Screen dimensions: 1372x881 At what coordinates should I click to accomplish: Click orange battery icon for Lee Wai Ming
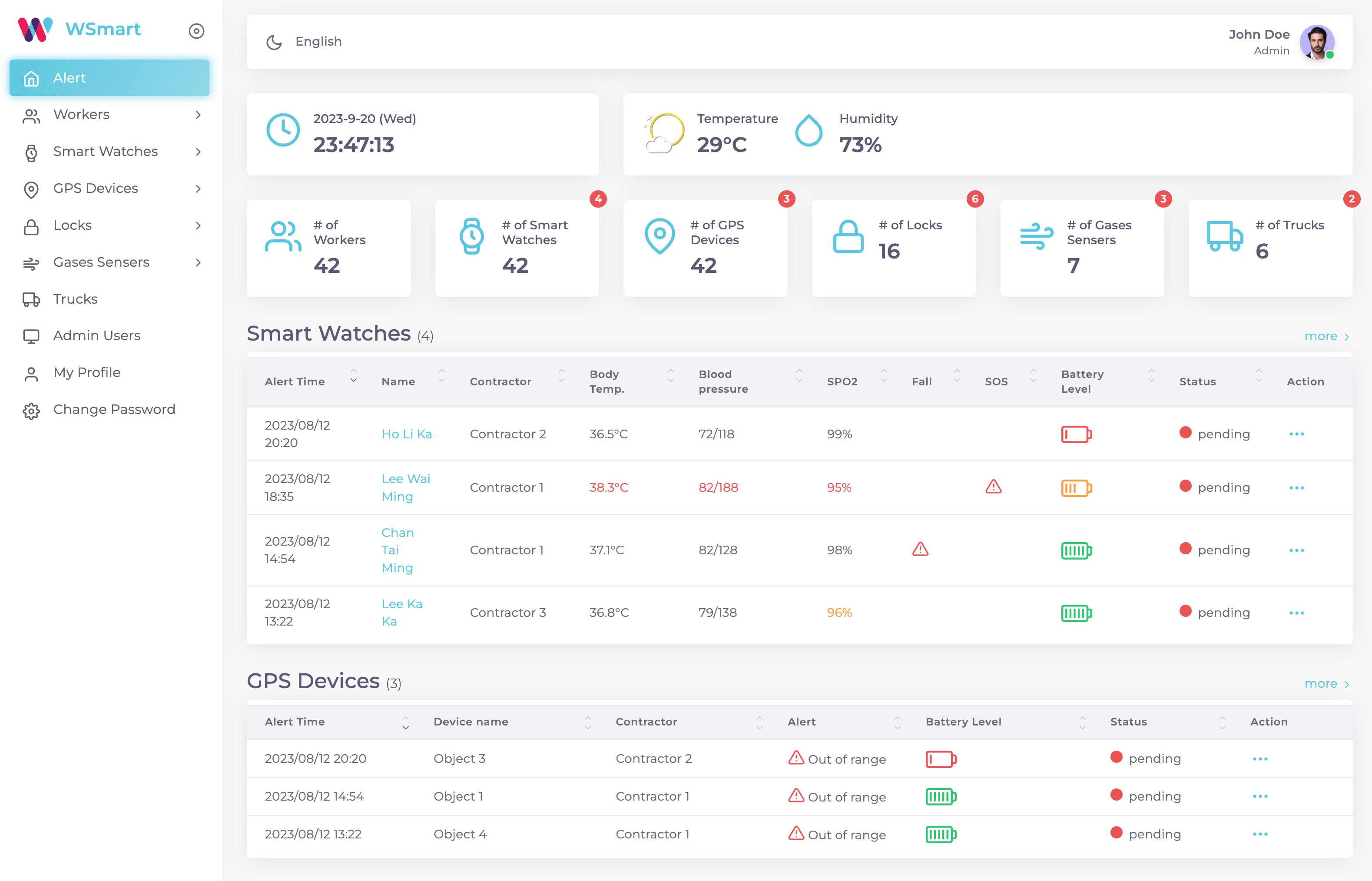click(1077, 489)
